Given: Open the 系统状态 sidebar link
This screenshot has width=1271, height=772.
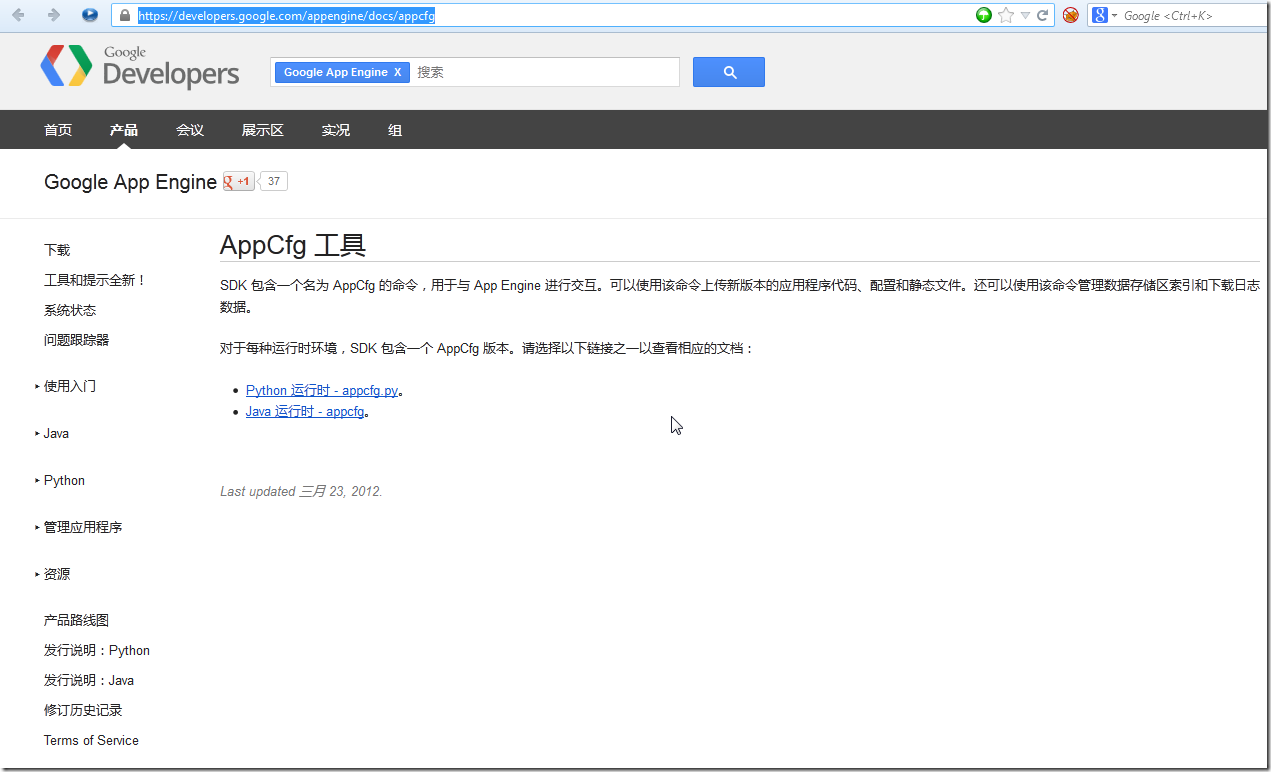Looking at the screenshot, I should pos(70,310).
